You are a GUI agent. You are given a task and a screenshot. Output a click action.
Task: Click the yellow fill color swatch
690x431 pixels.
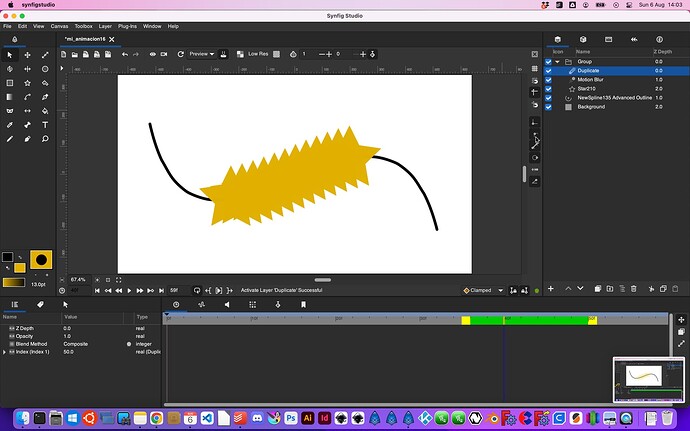click(20, 268)
